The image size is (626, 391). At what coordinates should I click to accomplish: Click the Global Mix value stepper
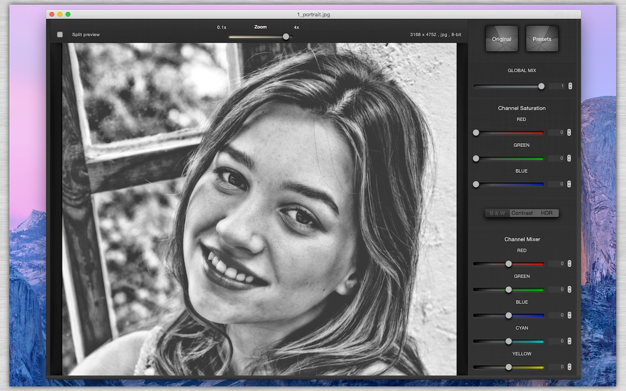pyautogui.click(x=570, y=86)
